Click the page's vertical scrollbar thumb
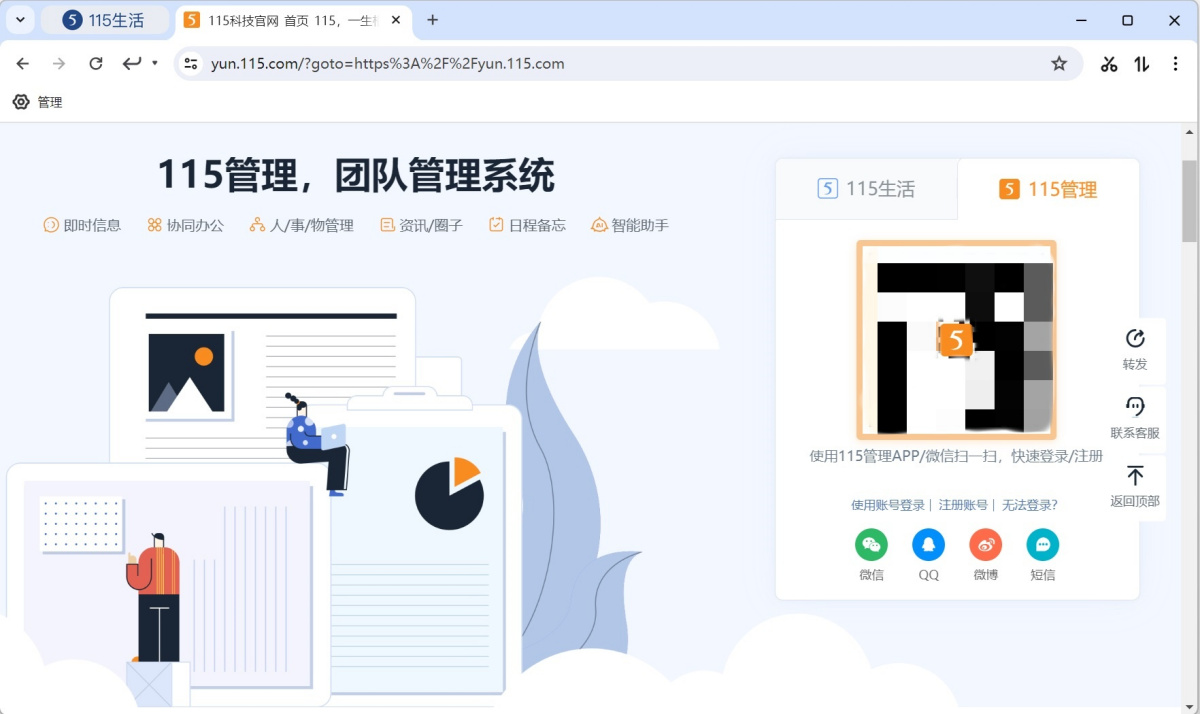1200x714 pixels. (x=1189, y=200)
